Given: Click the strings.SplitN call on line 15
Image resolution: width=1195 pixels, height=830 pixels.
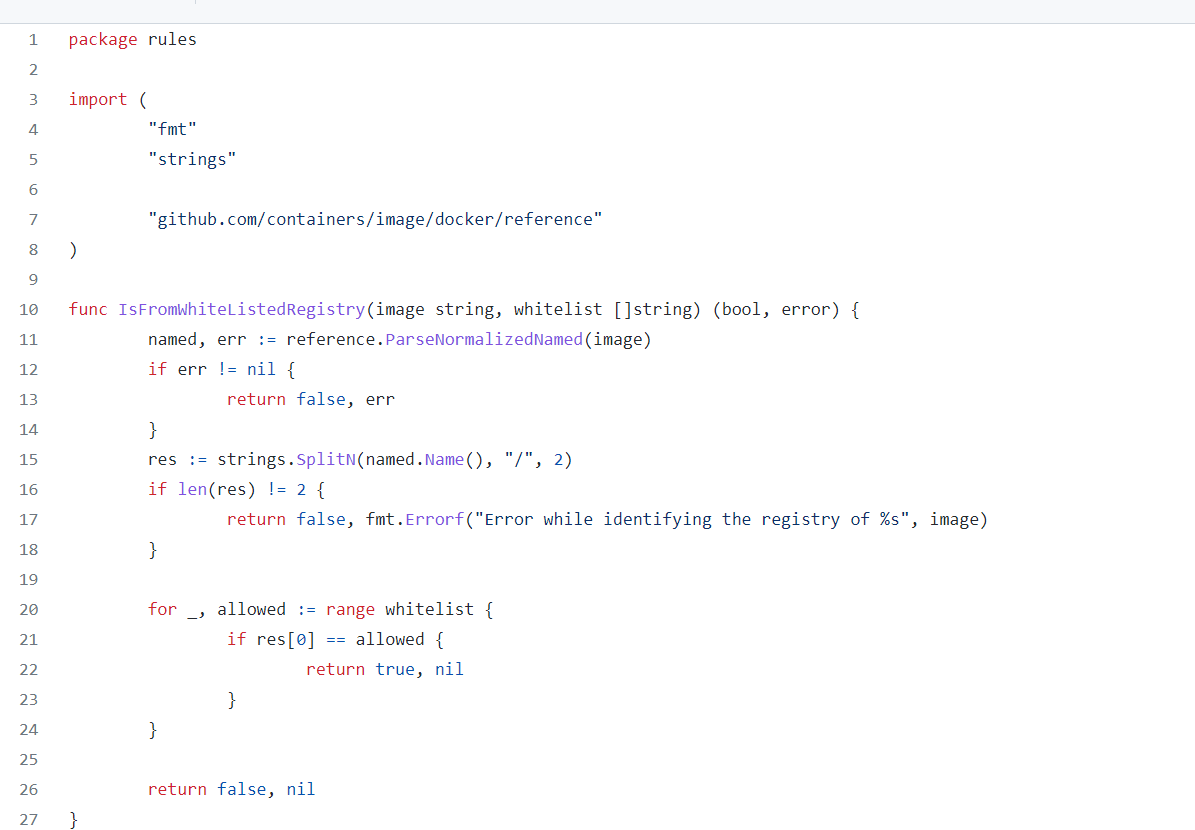Looking at the screenshot, I should tap(289, 459).
